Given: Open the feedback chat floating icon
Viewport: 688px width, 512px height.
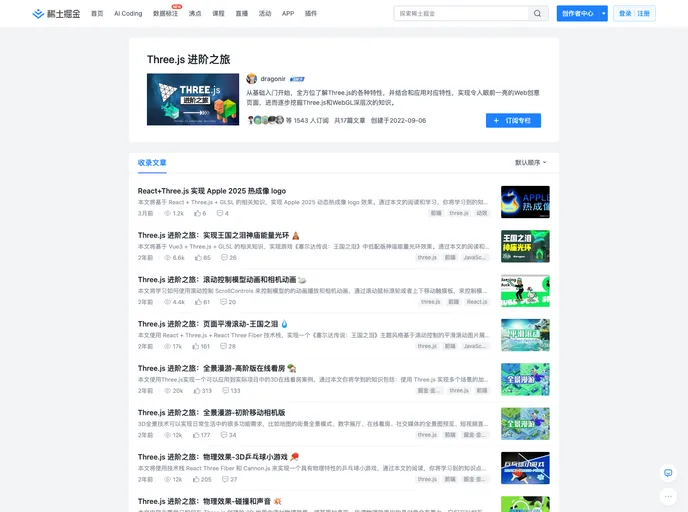Looking at the screenshot, I should tap(668, 473).
